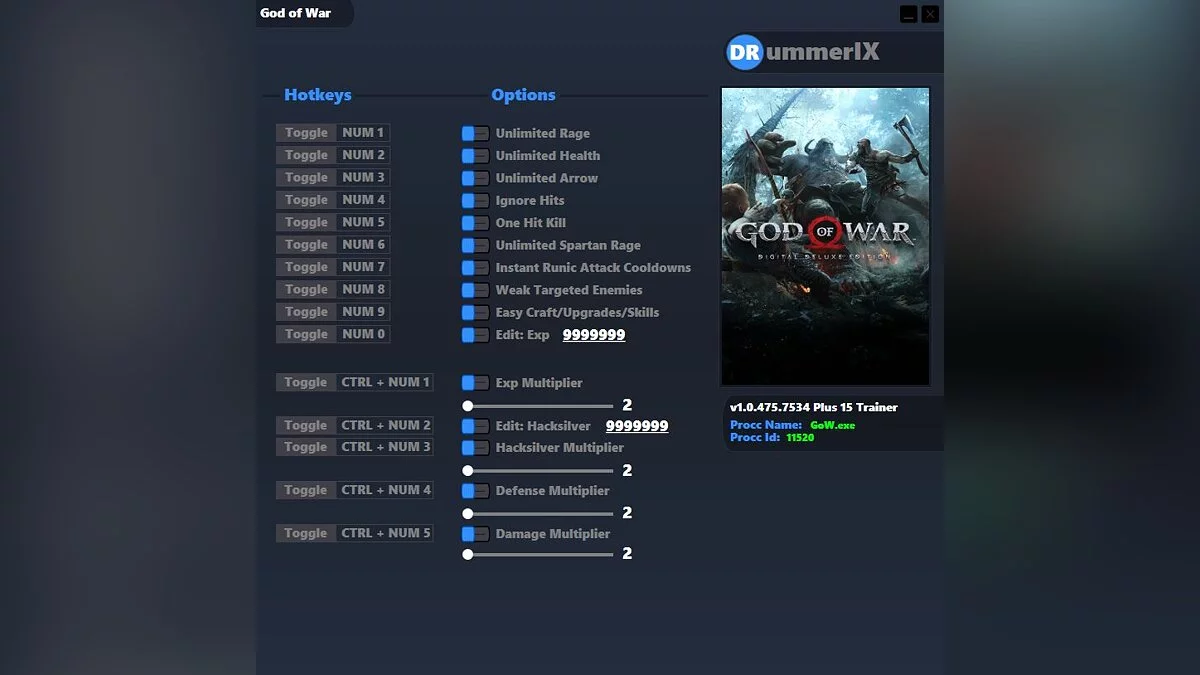
Task: Click Toggle button for CTRL + NUM 1
Action: pyautogui.click(x=306, y=382)
